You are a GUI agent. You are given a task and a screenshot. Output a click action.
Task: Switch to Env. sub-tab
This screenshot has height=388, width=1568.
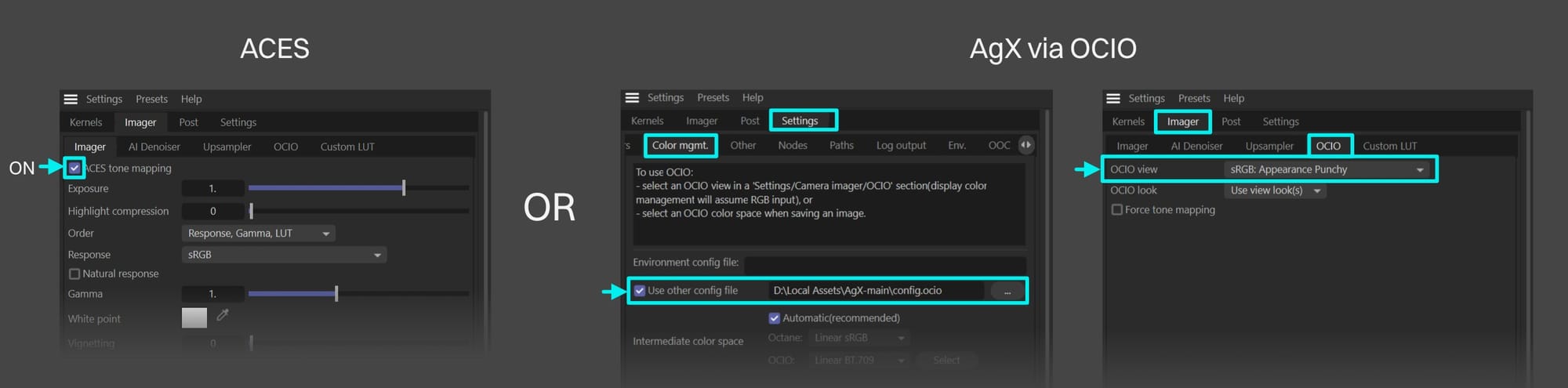pos(956,145)
